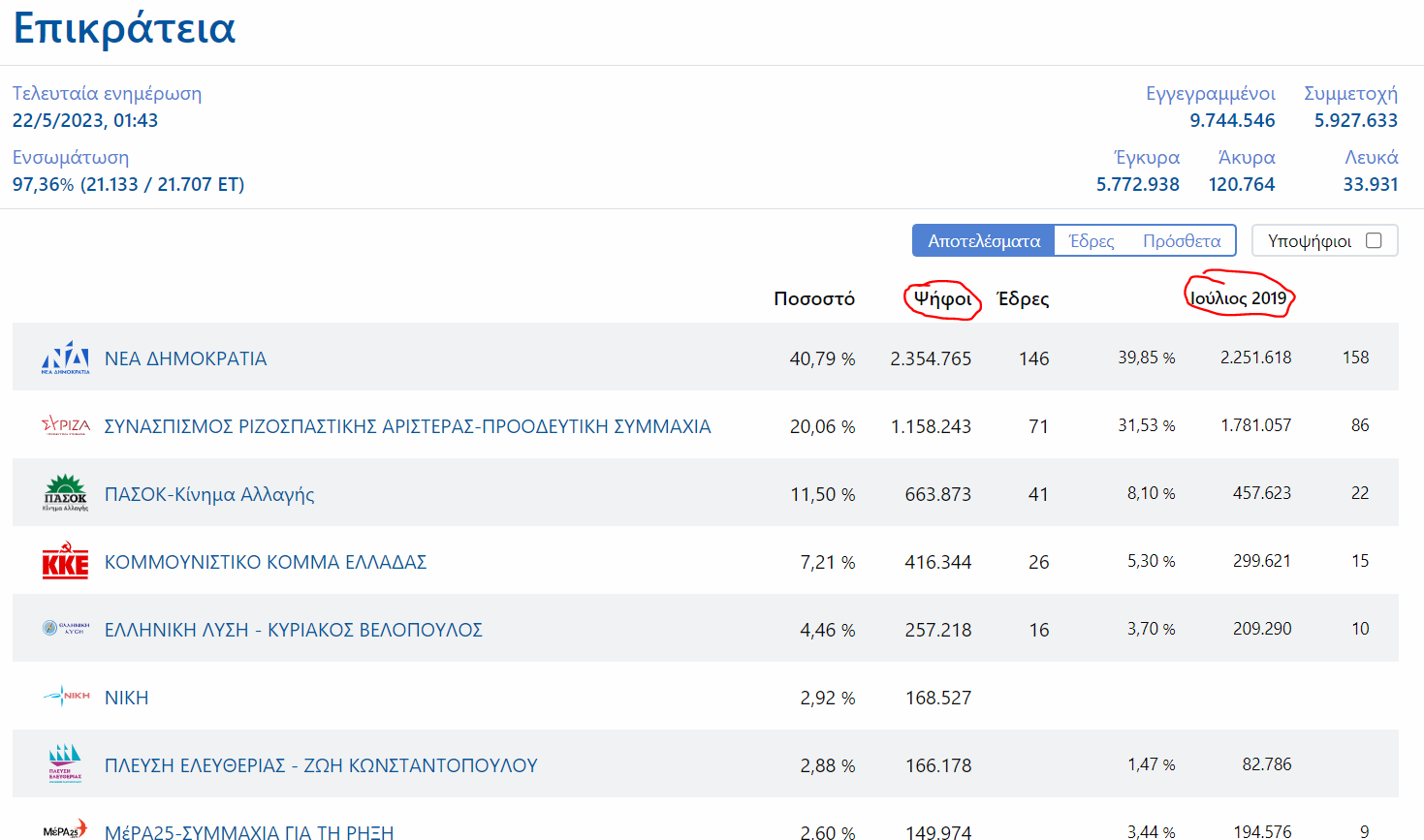Click the PASOK green sun logo

(x=65, y=493)
